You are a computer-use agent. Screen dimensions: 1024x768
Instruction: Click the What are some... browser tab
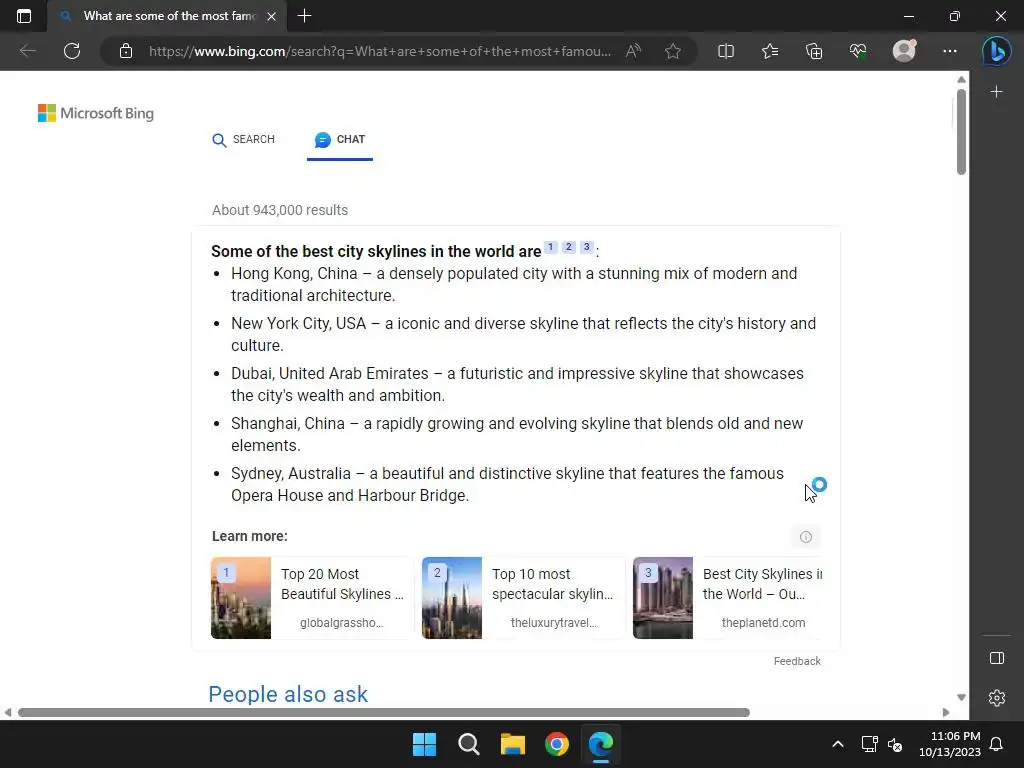pyautogui.click(x=168, y=16)
